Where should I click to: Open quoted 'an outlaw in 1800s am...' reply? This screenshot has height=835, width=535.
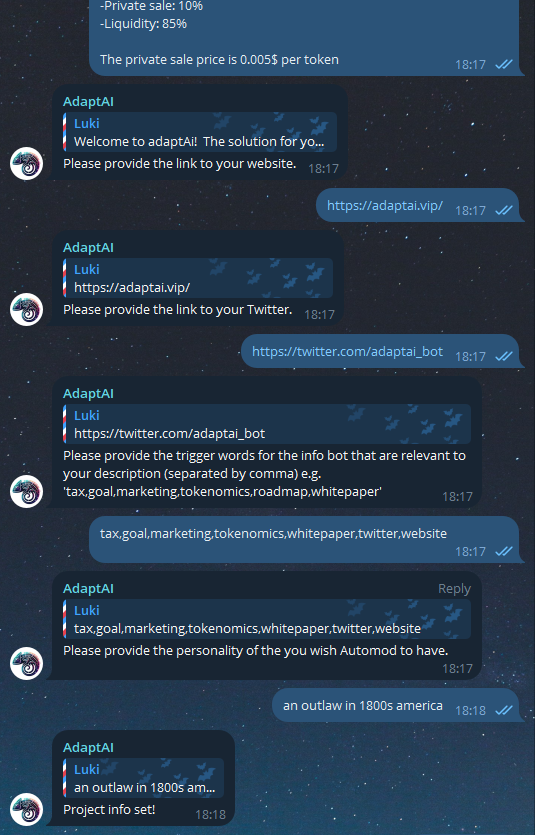(x=143, y=778)
